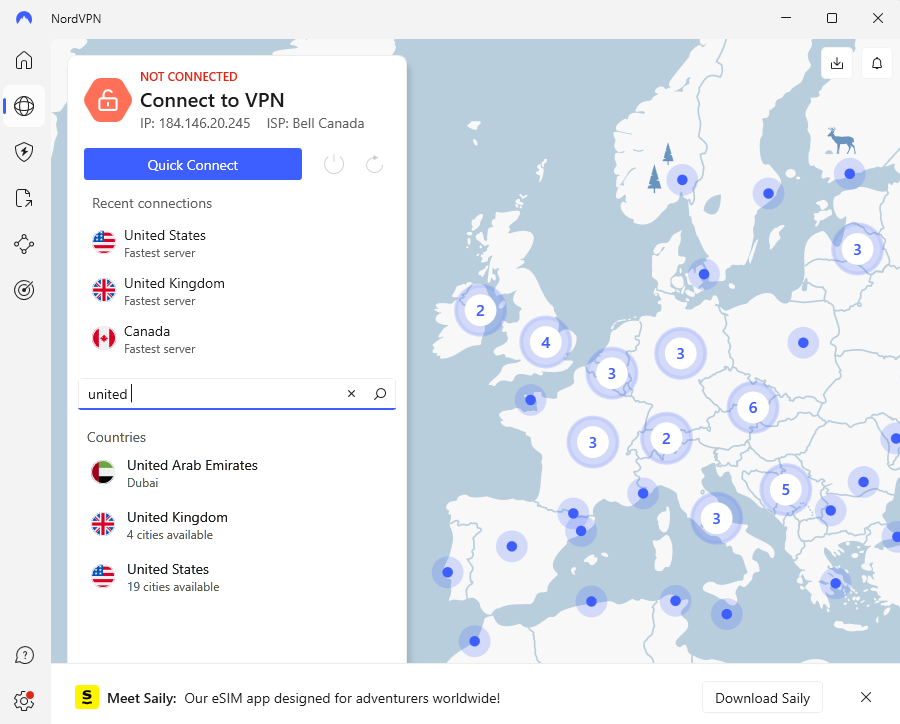Image resolution: width=900 pixels, height=724 pixels.
Task: Click the United Kingdom flag in recent connections
Action: point(104,291)
